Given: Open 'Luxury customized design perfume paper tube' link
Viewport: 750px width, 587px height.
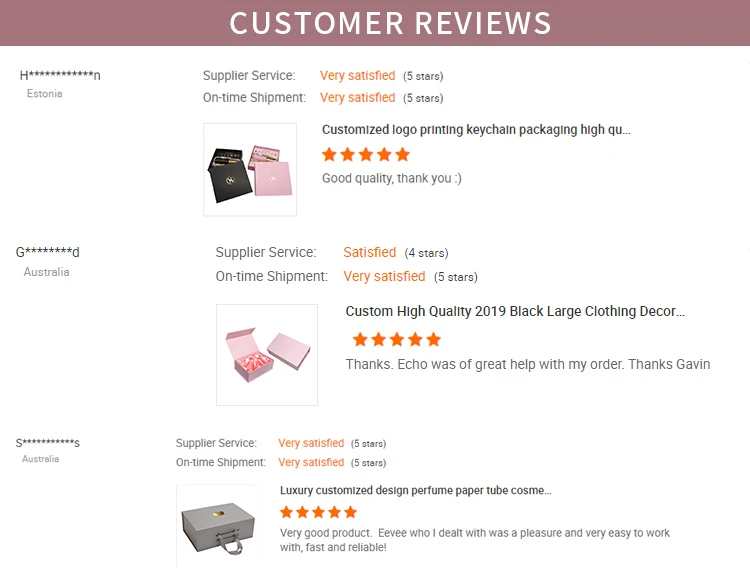Looking at the screenshot, I should 415,491.
